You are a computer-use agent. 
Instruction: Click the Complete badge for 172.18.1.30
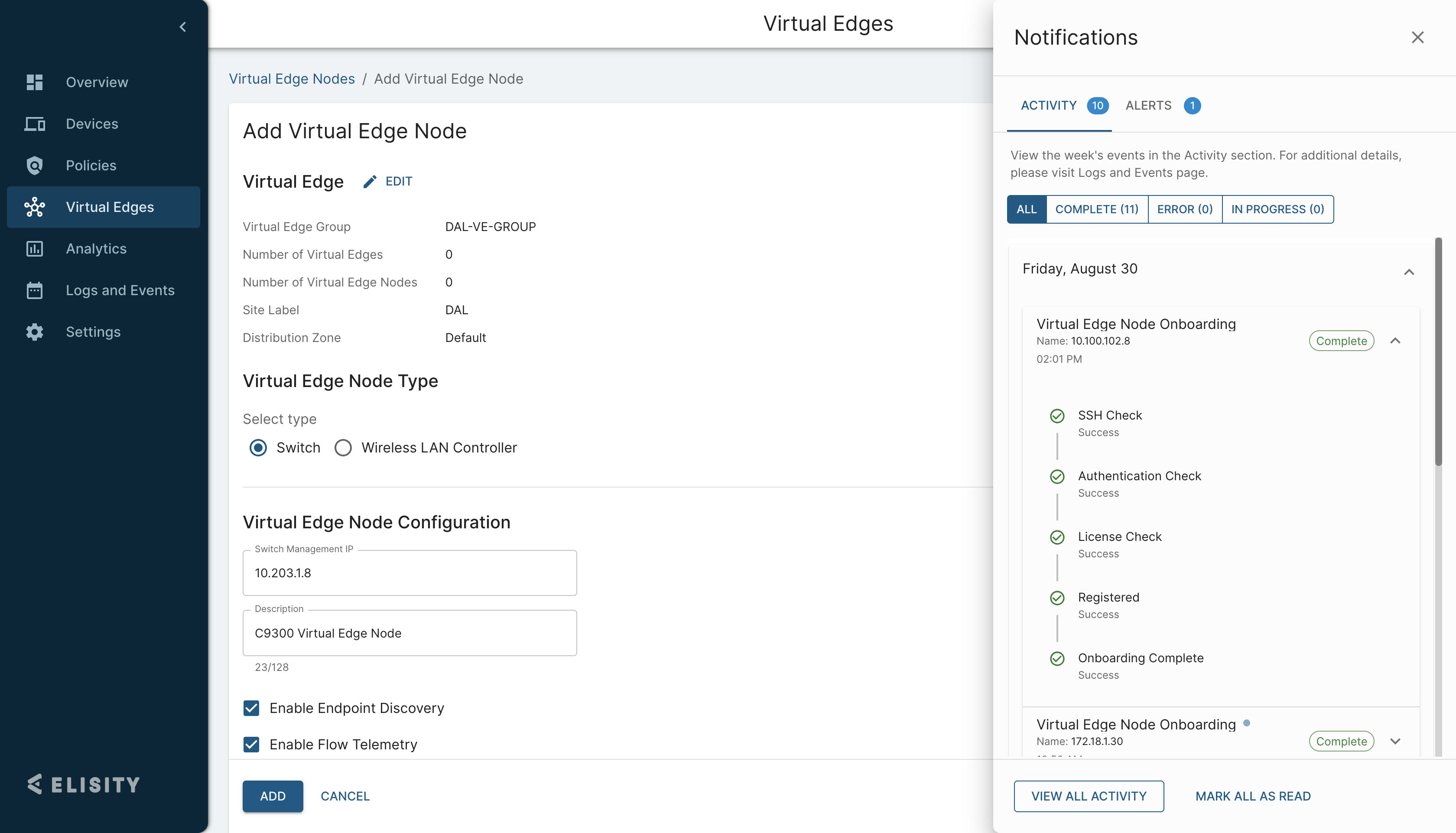1341,742
